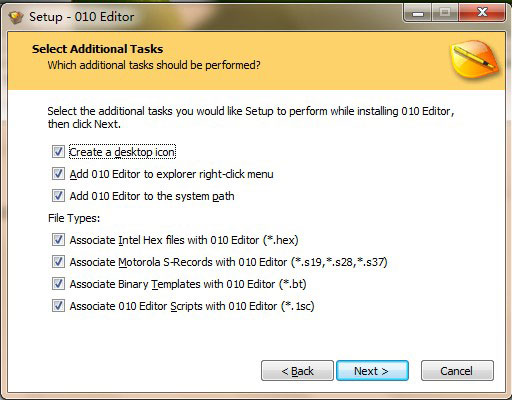Click the 'Which additional tasks should be performed?' text

point(154,65)
